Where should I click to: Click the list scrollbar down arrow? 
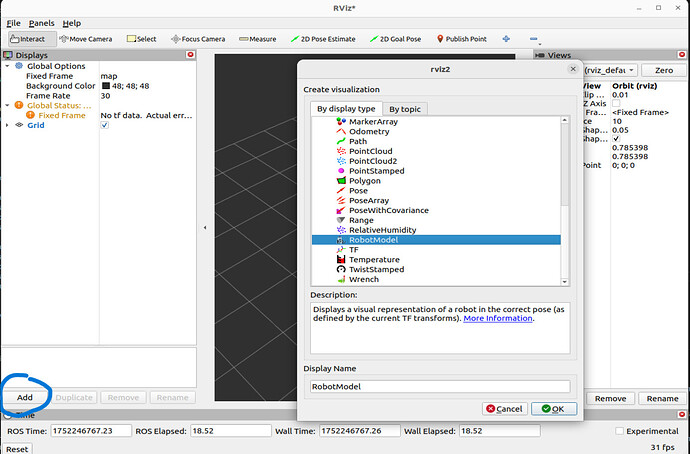click(x=565, y=282)
